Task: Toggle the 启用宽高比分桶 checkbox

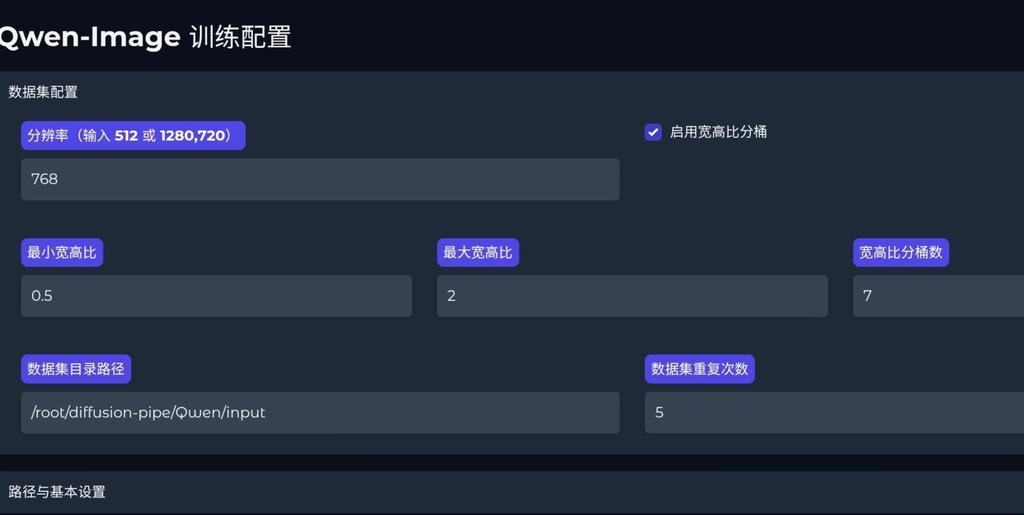Action: point(653,132)
